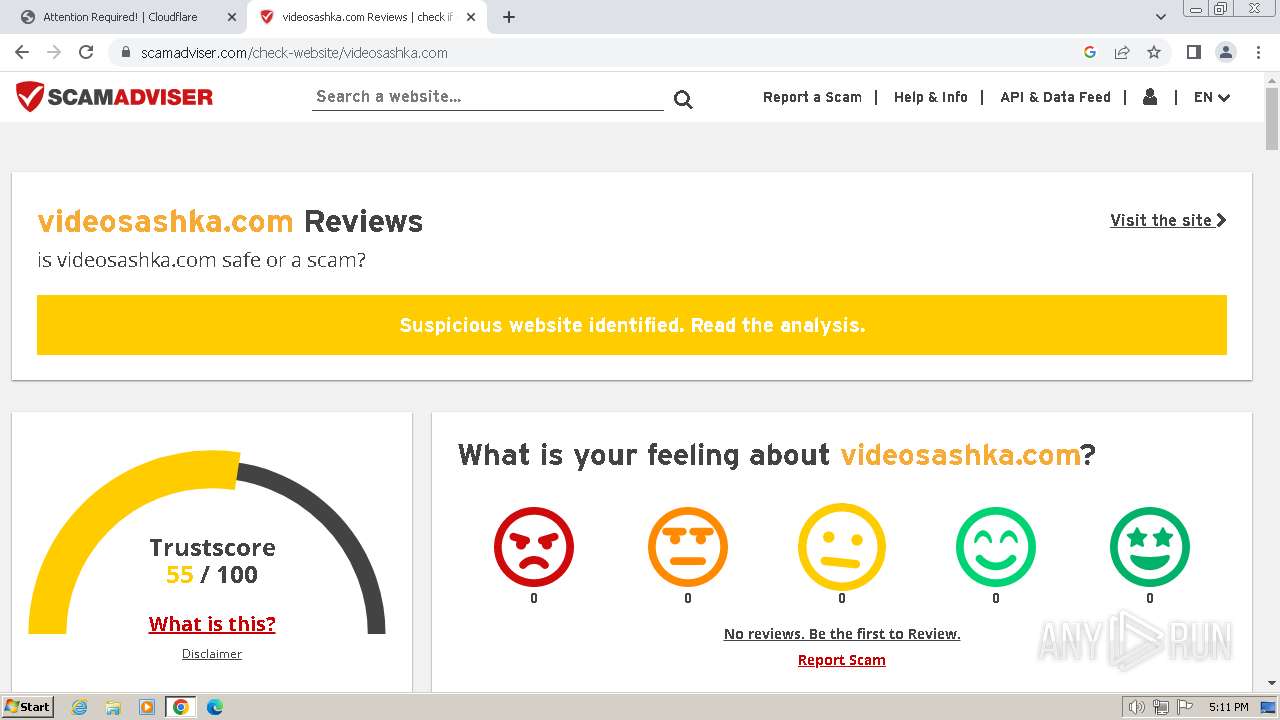
Task: Click Suspicious website identified banner
Action: (632, 325)
